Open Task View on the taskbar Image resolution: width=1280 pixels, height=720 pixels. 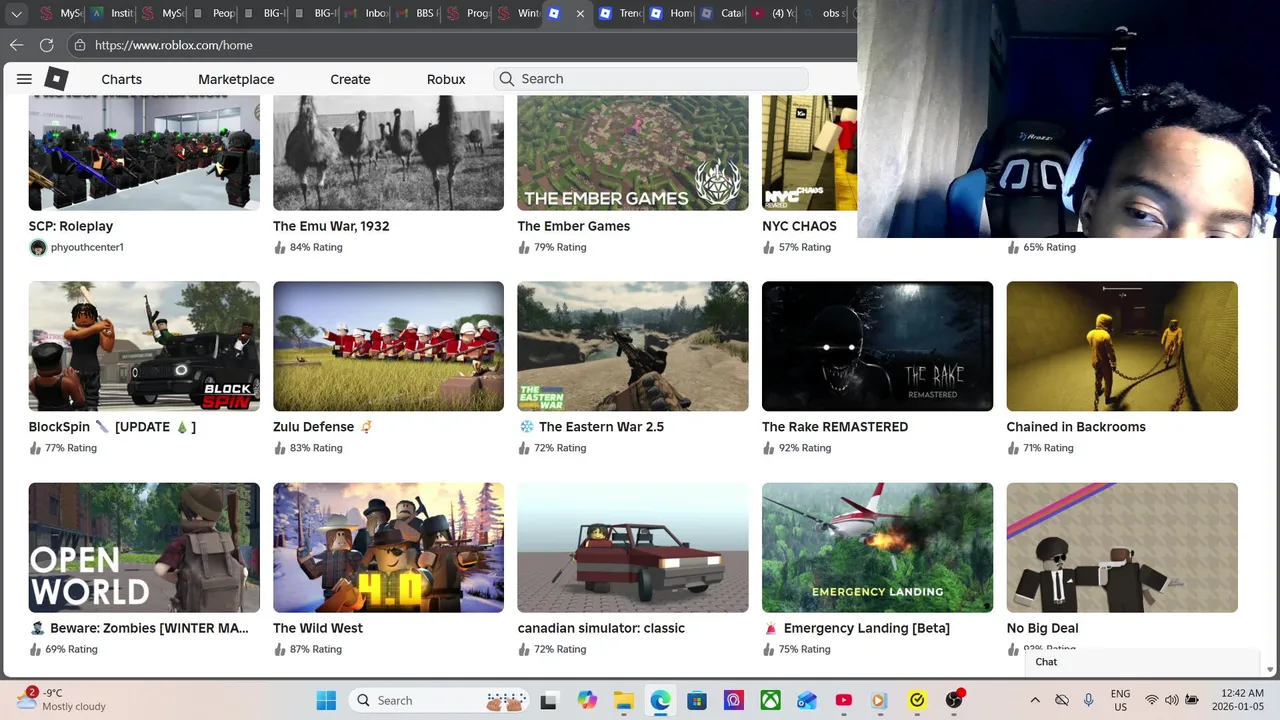(548, 701)
